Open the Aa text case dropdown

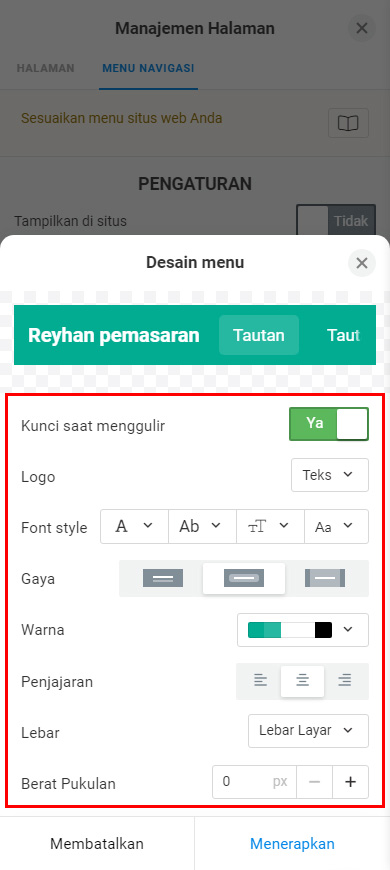336,527
